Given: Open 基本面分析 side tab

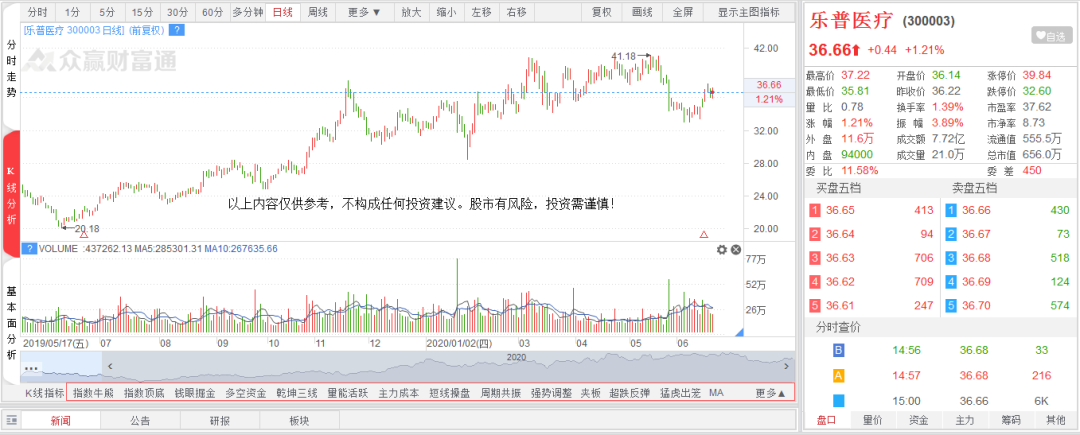Looking at the screenshot, I should click(11, 323).
